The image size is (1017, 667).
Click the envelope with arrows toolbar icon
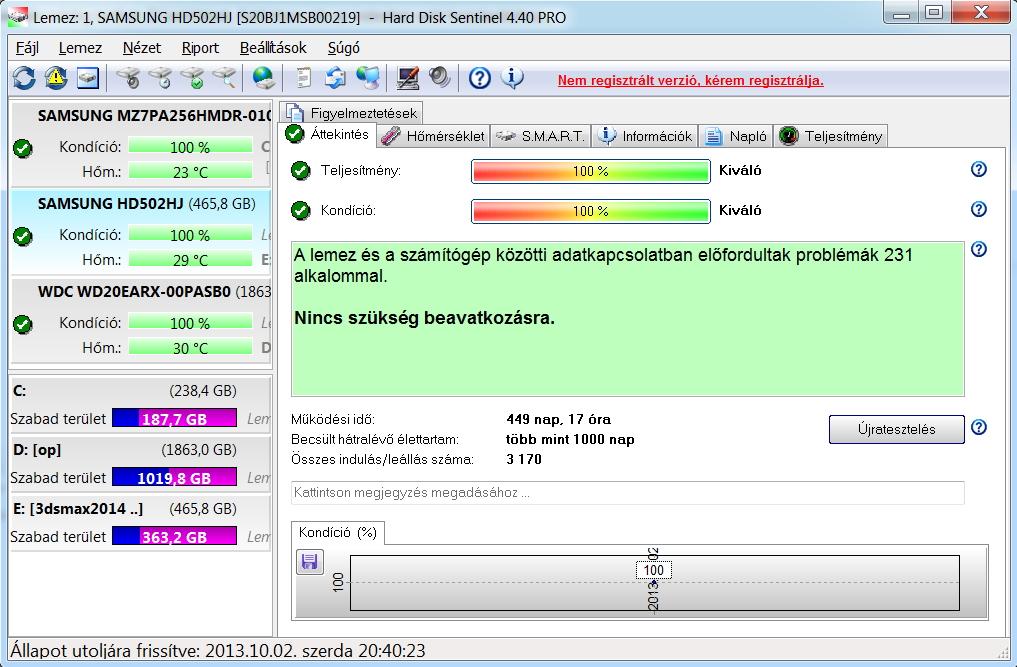(x=335, y=78)
